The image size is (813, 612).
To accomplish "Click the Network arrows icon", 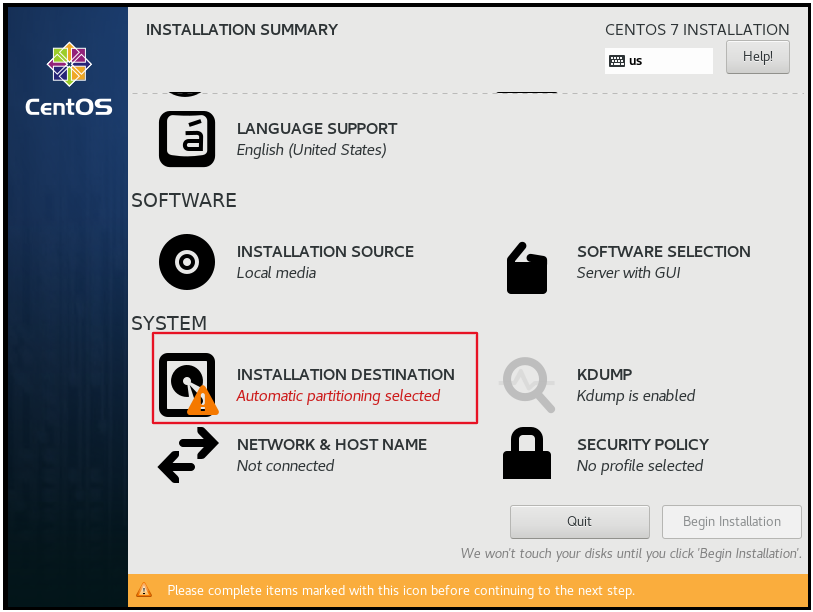I will [x=188, y=455].
